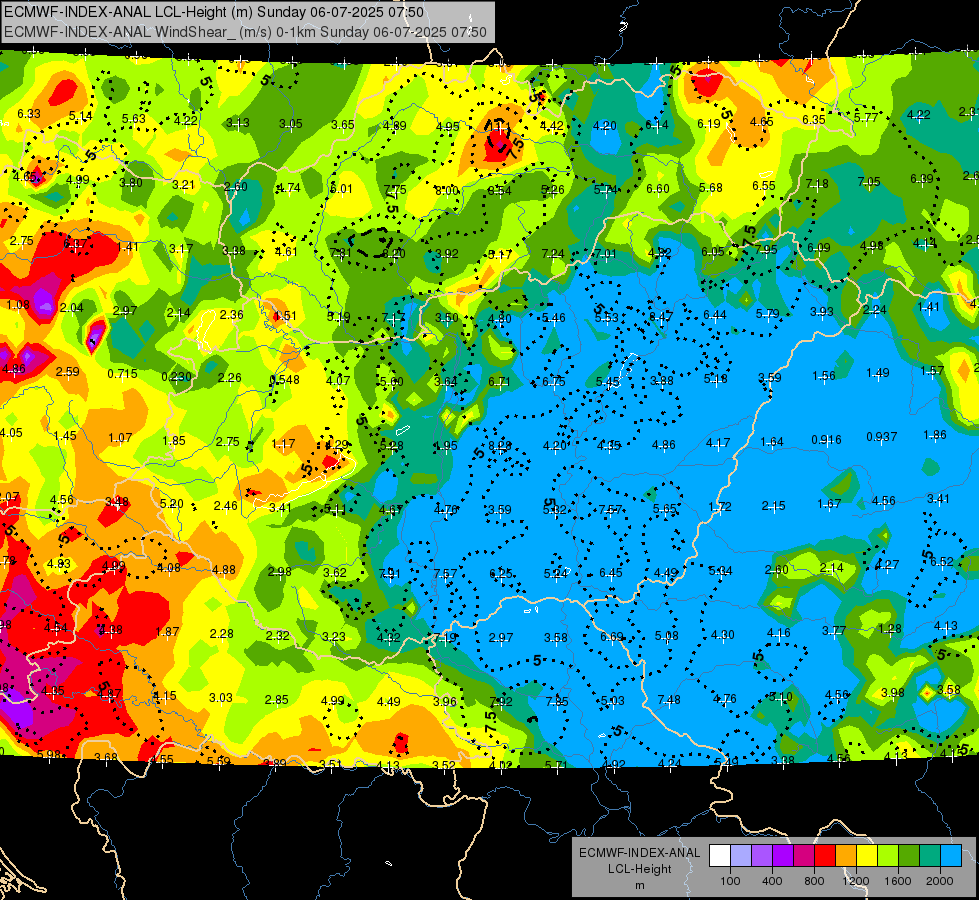Viewport: 979px width, 900px height.
Task: Click the bright blue legend swatch
Action: coord(950,856)
